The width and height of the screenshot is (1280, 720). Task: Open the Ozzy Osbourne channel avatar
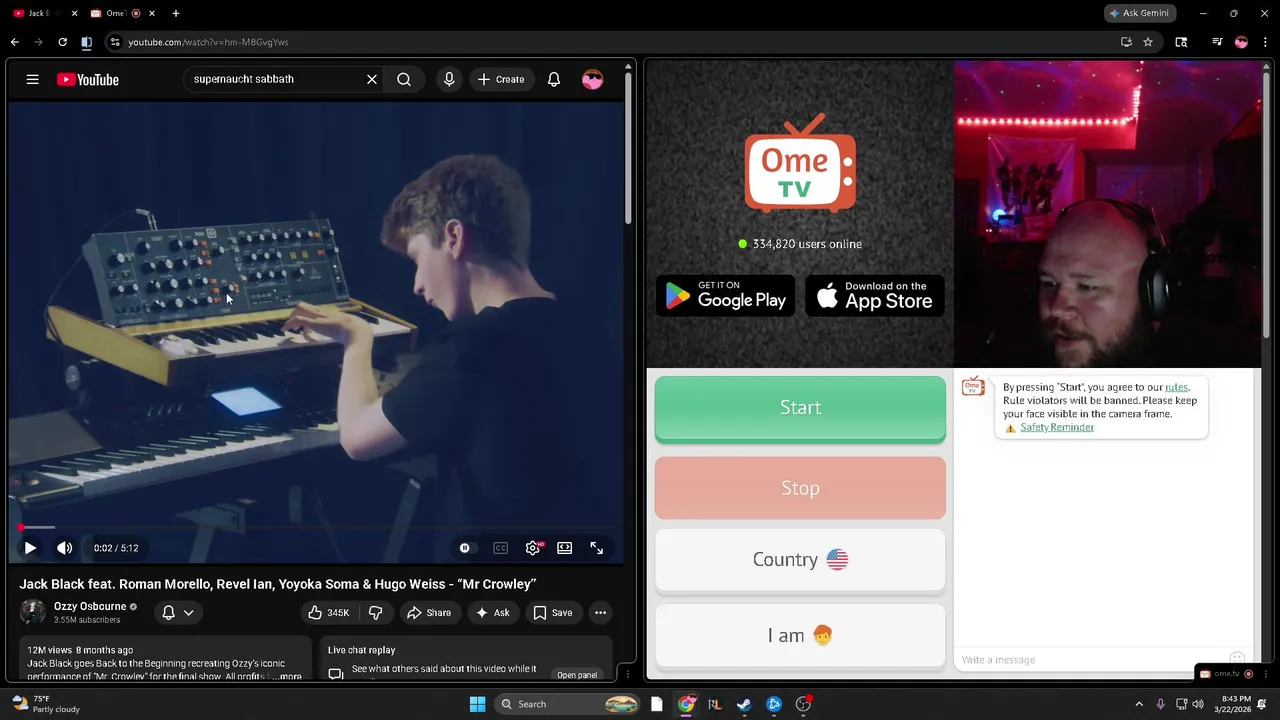[33, 612]
